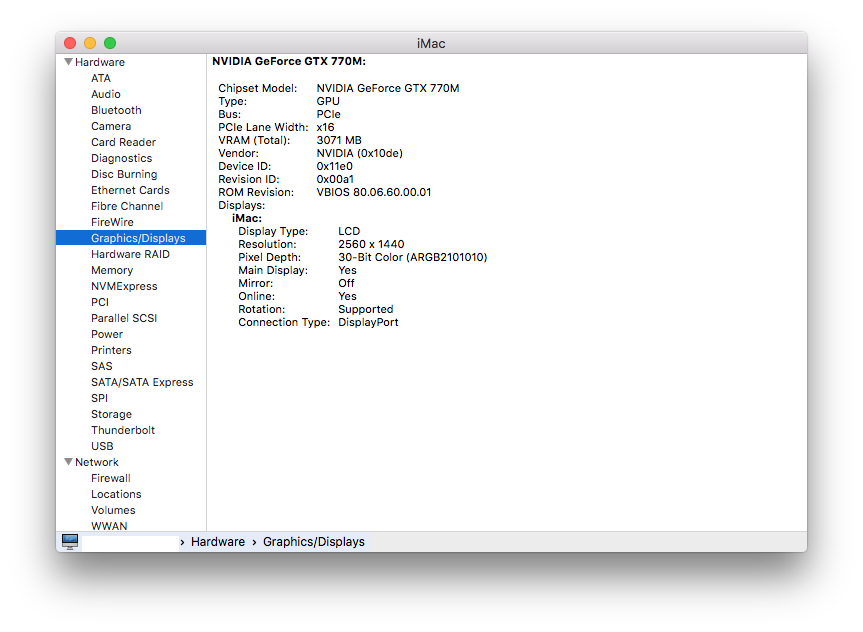This screenshot has width=863, height=632.
Task: Select ATA in the sidebar
Action: pyautogui.click(x=101, y=78)
